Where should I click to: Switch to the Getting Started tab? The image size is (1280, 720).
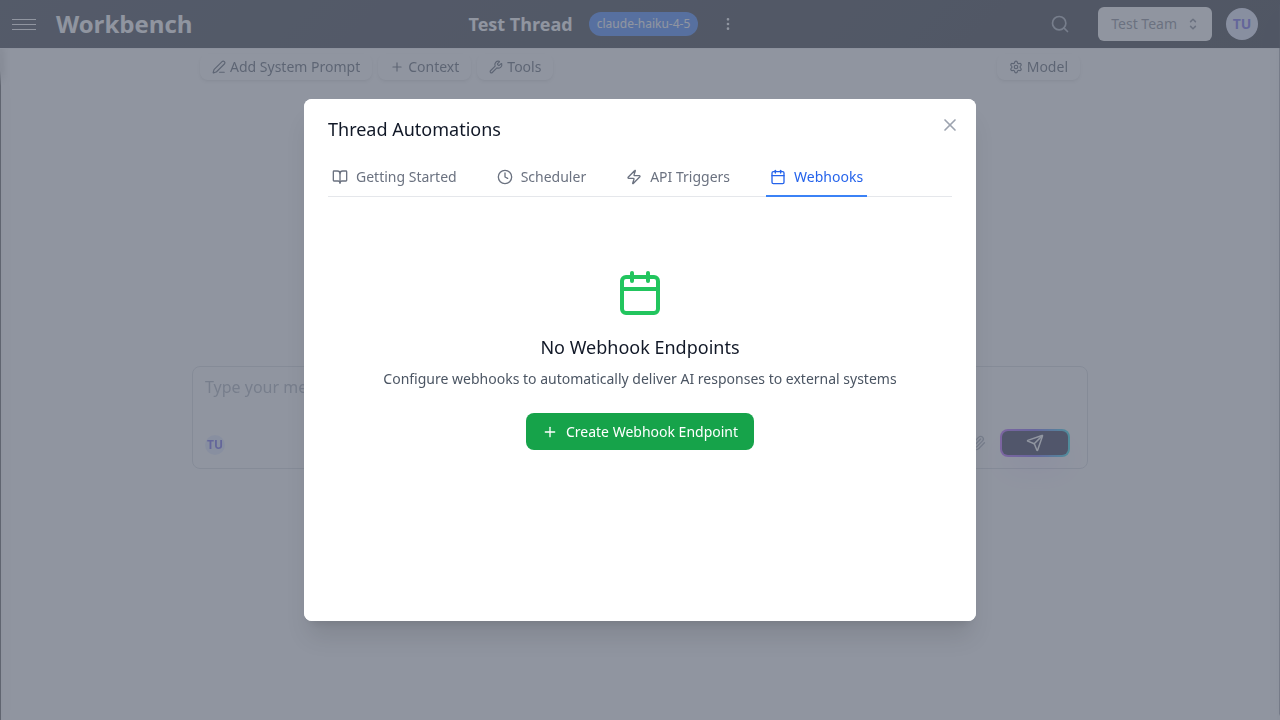coord(394,176)
